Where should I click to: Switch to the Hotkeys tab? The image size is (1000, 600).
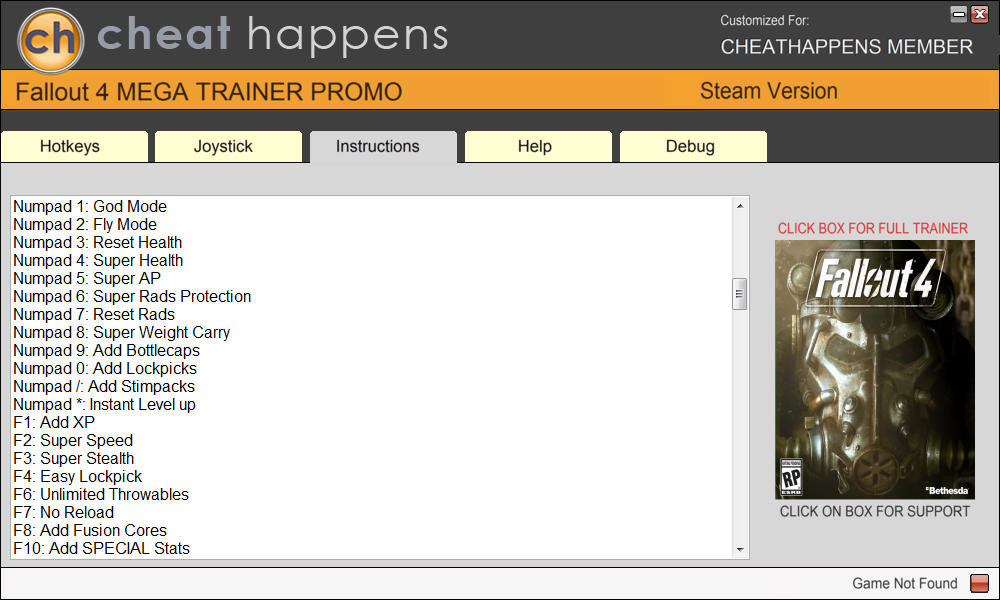tap(70, 146)
